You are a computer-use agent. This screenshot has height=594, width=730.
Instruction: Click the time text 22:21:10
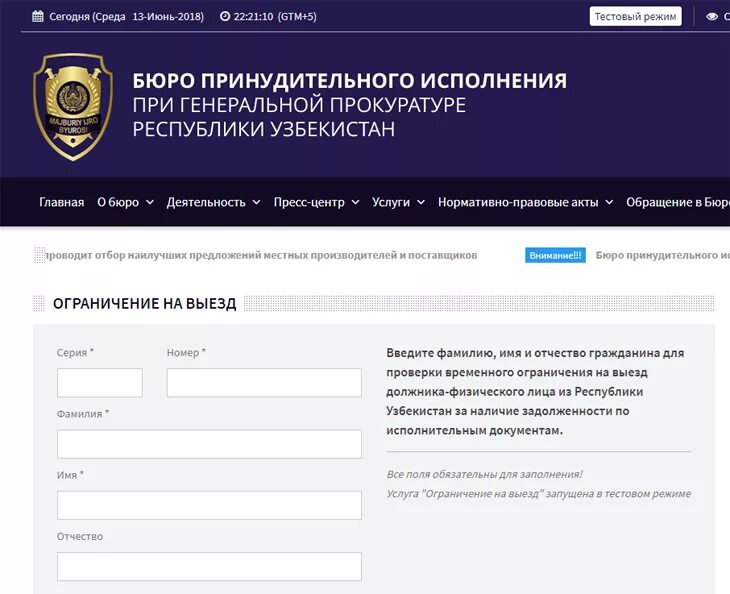253,17
